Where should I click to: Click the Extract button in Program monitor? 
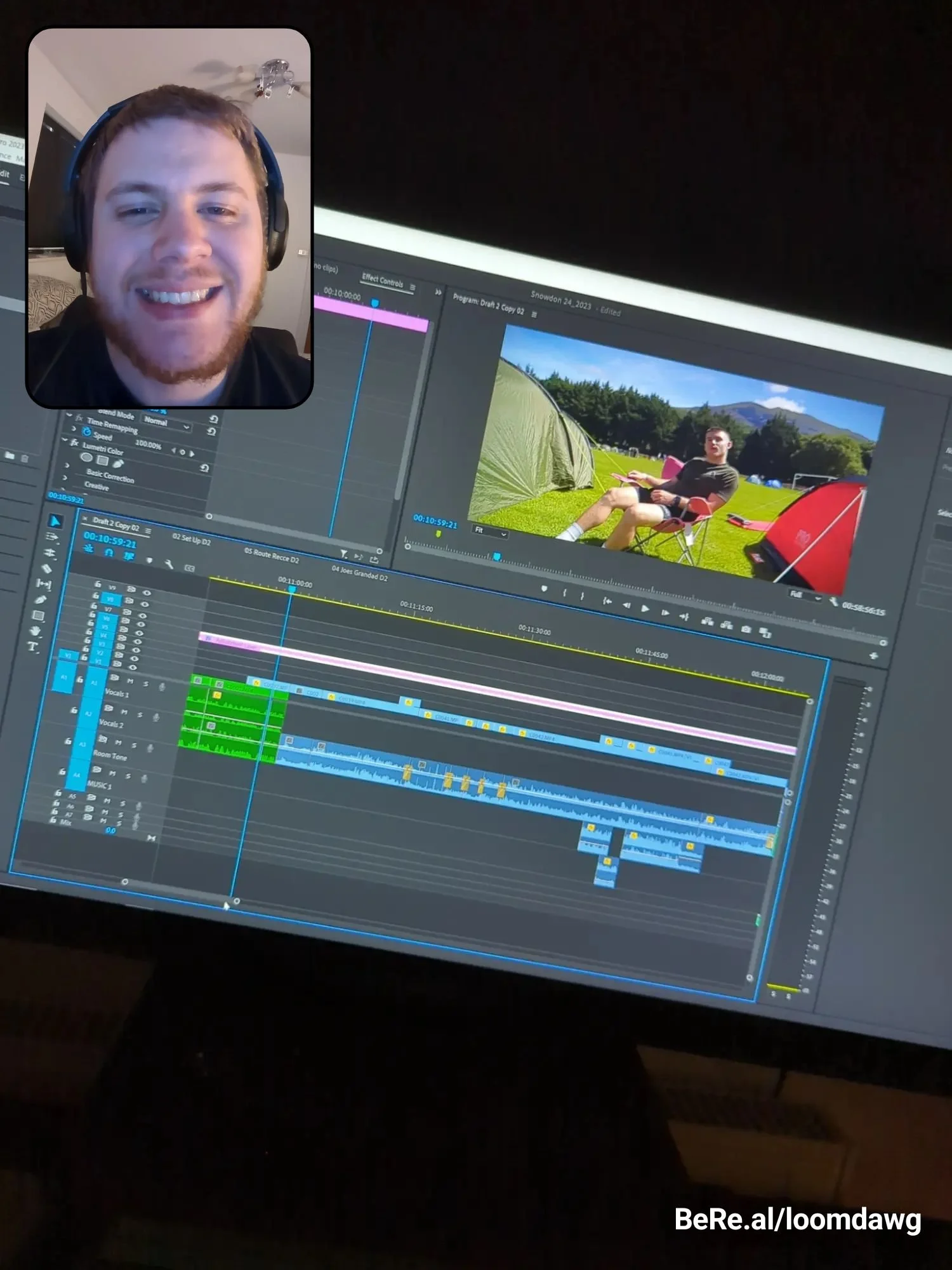727,624
